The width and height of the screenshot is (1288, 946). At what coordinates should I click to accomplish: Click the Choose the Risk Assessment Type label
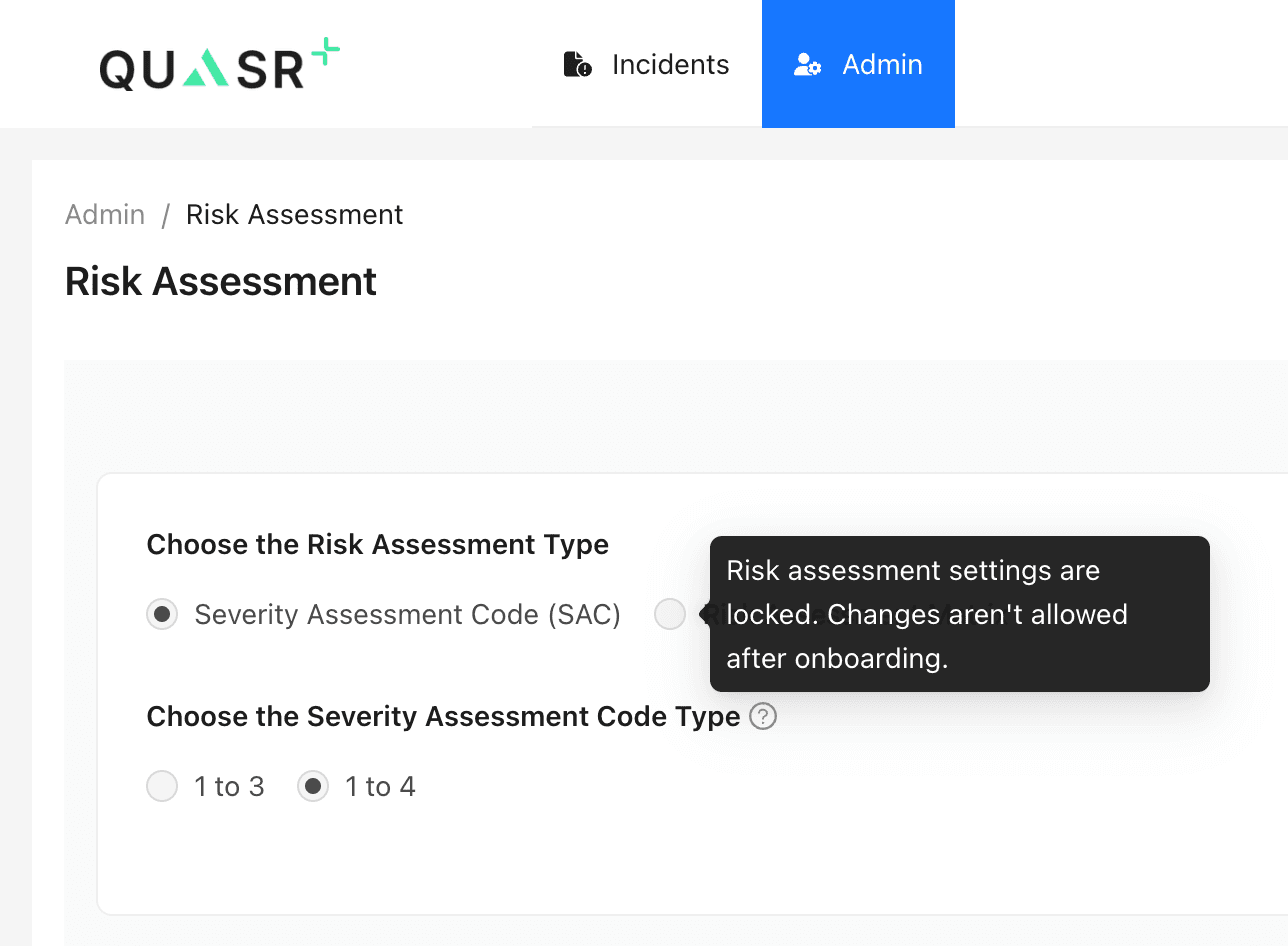[x=377, y=544]
